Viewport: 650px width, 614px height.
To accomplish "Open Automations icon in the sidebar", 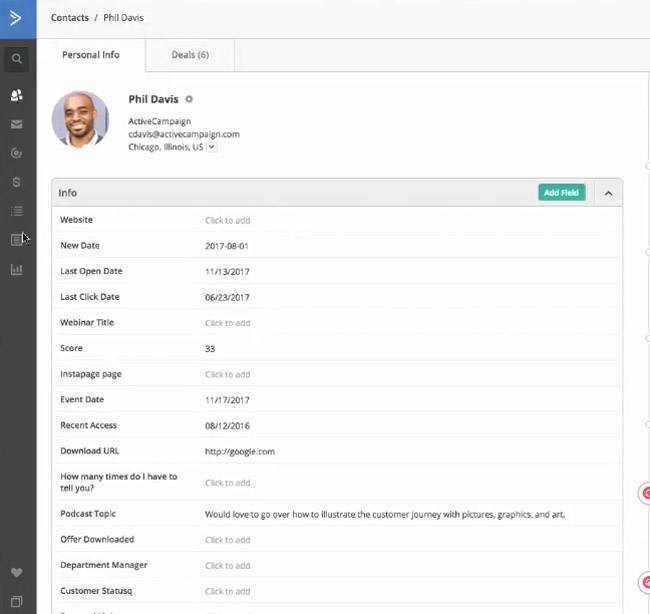I will point(16,153).
